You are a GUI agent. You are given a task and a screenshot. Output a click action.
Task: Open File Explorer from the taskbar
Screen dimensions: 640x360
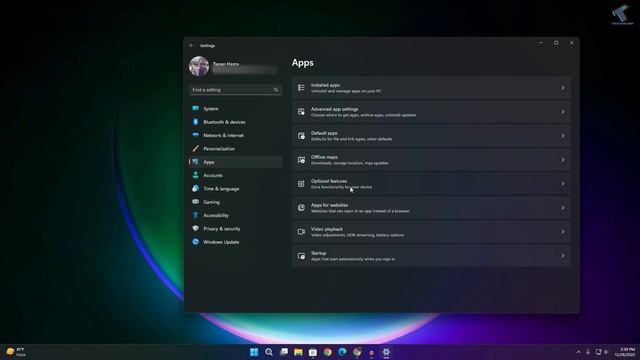[x=298, y=352]
